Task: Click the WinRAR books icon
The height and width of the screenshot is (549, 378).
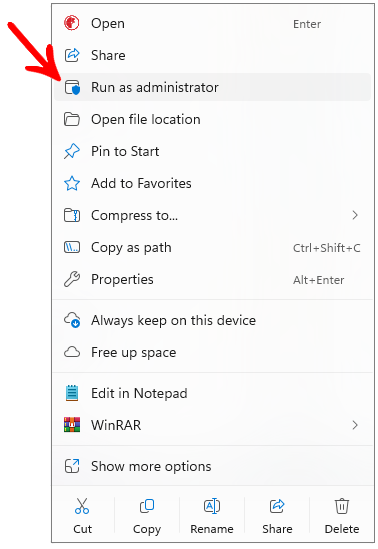Action: pyautogui.click(x=72, y=425)
